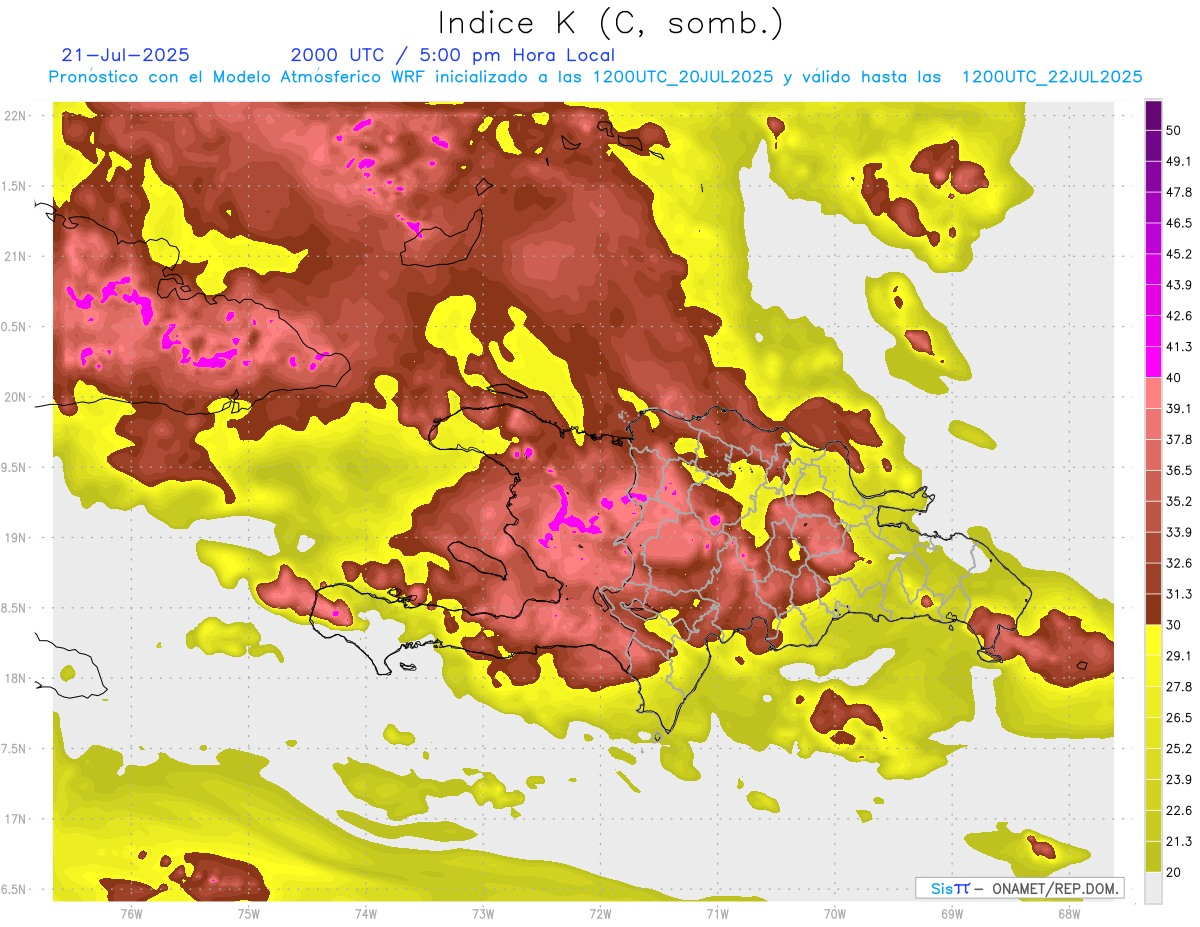Click the "29.1" colorbar label
This screenshot has height=927, width=1200.
(x=1179, y=655)
